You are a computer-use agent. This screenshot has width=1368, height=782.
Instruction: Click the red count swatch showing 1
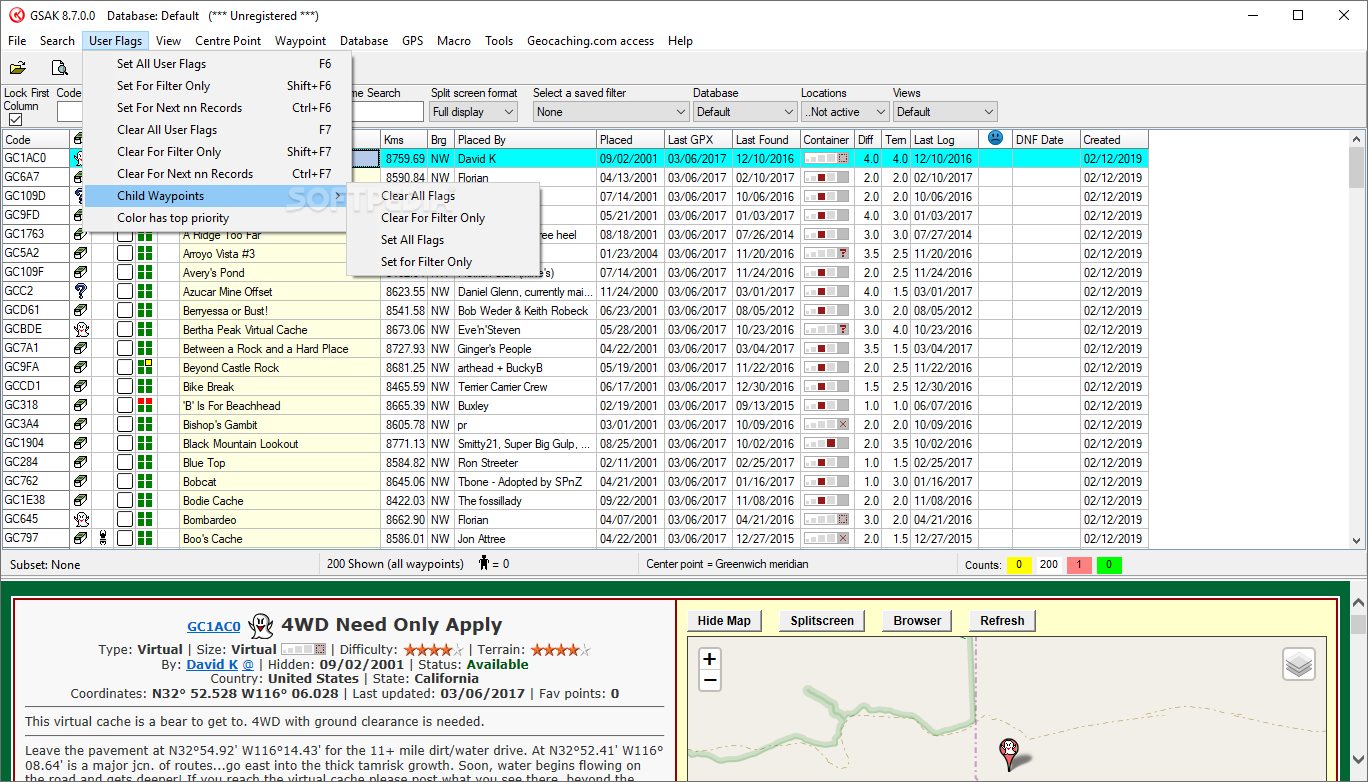(x=1079, y=564)
